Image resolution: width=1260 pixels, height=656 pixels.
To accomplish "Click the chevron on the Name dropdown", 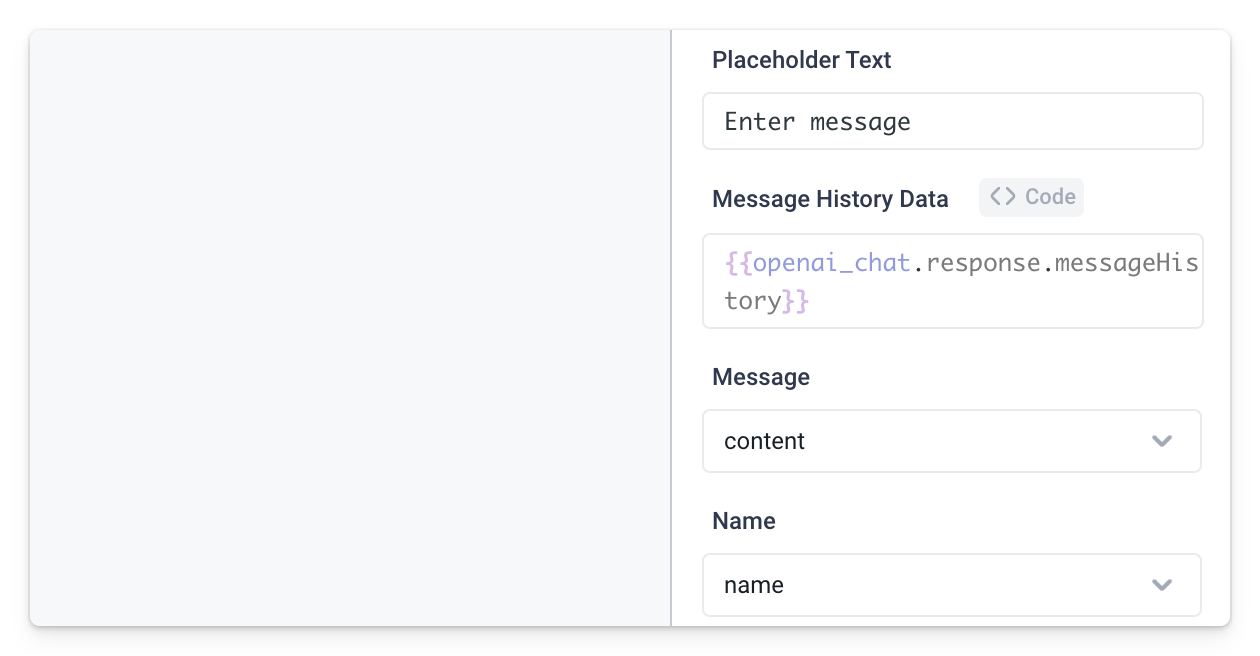I will point(1162,585).
